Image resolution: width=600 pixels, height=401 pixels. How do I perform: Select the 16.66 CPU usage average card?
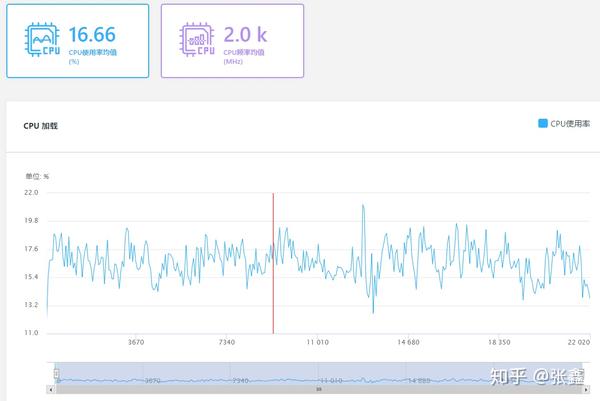click(x=78, y=41)
